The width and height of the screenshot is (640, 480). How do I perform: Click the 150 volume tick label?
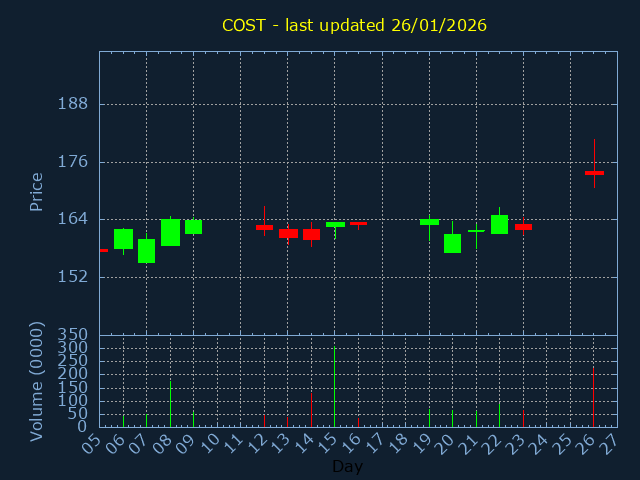[x=73, y=387]
